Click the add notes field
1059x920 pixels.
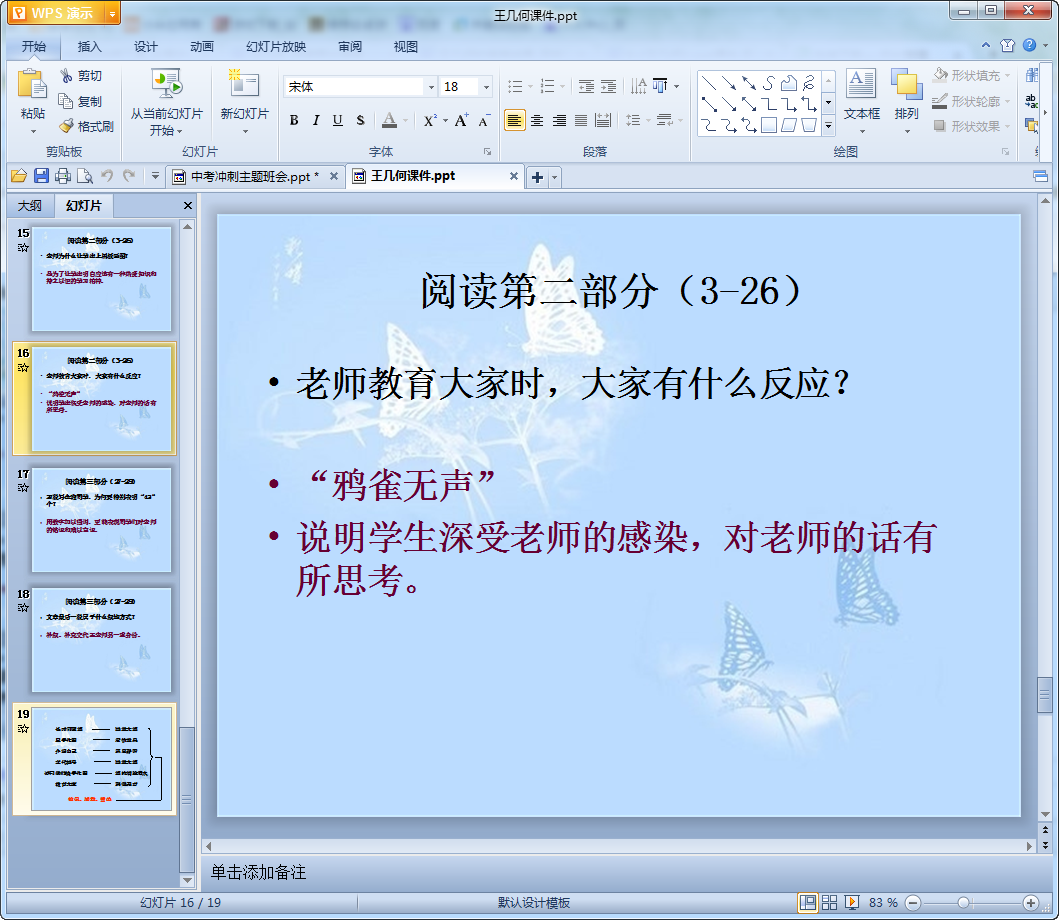(x=620, y=872)
